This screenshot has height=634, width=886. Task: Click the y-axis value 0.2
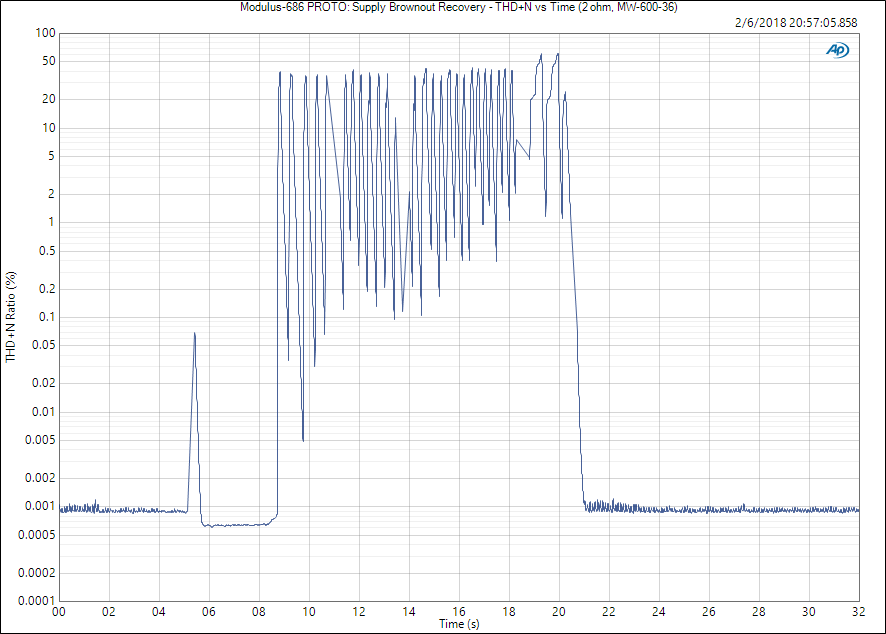pyautogui.click(x=47, y=289)
